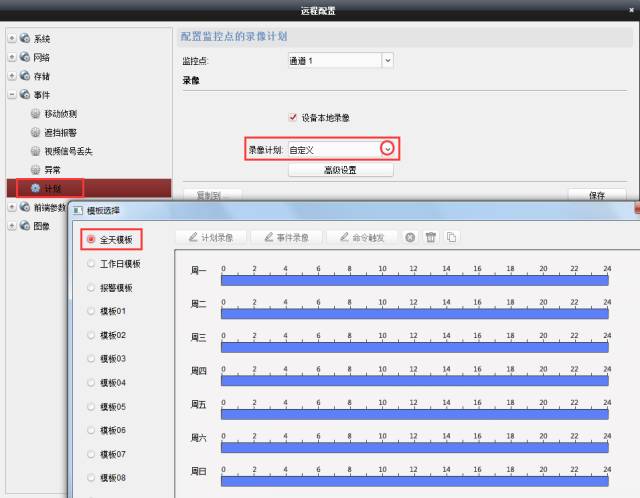Image resolution: width=640 pixels, height=498 pixels.
Task: Click the trash can clear-all icon
Action: pyautogui.click(x=431, y=237)
